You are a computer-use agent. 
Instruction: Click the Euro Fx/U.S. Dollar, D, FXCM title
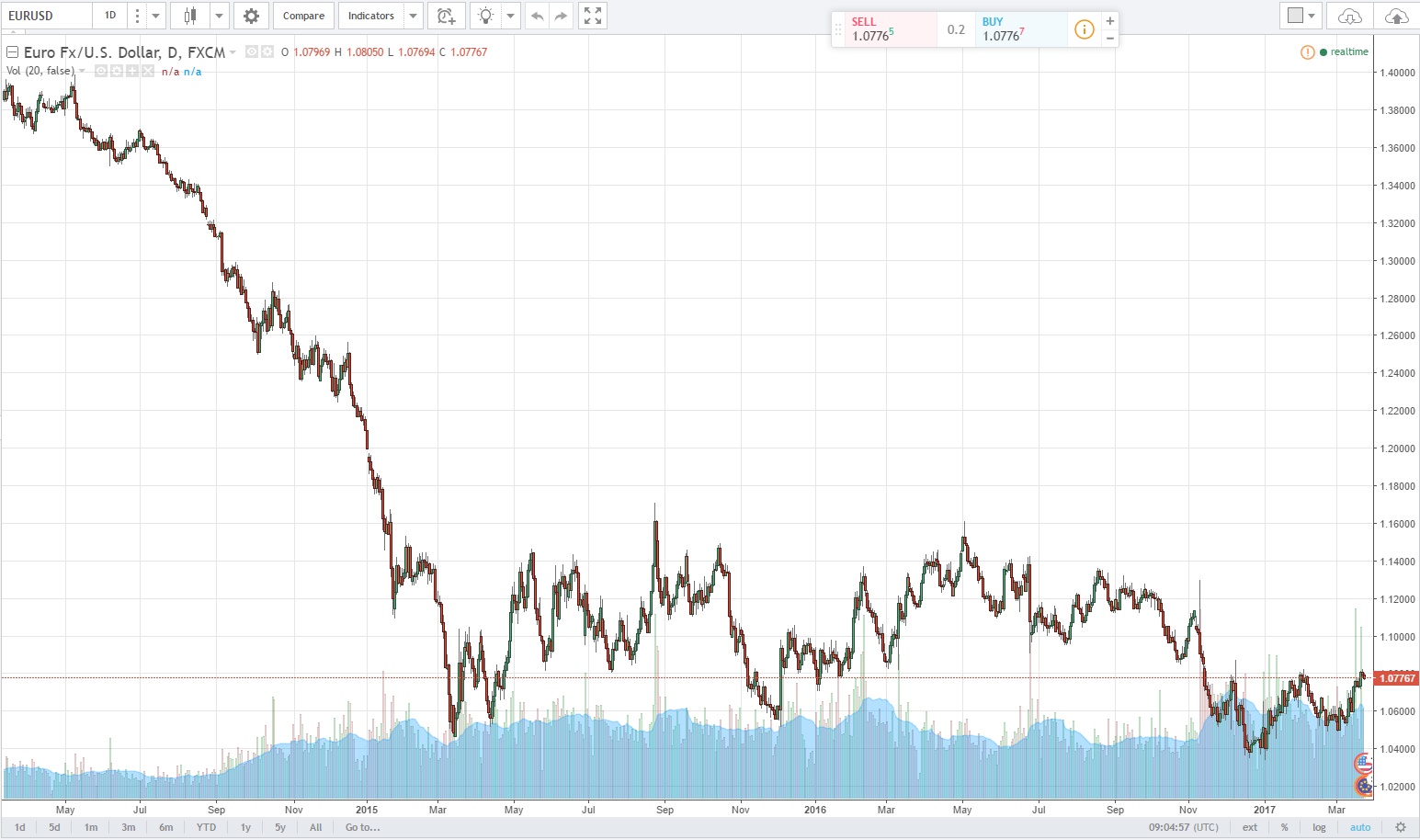click(x=124, y=52)
